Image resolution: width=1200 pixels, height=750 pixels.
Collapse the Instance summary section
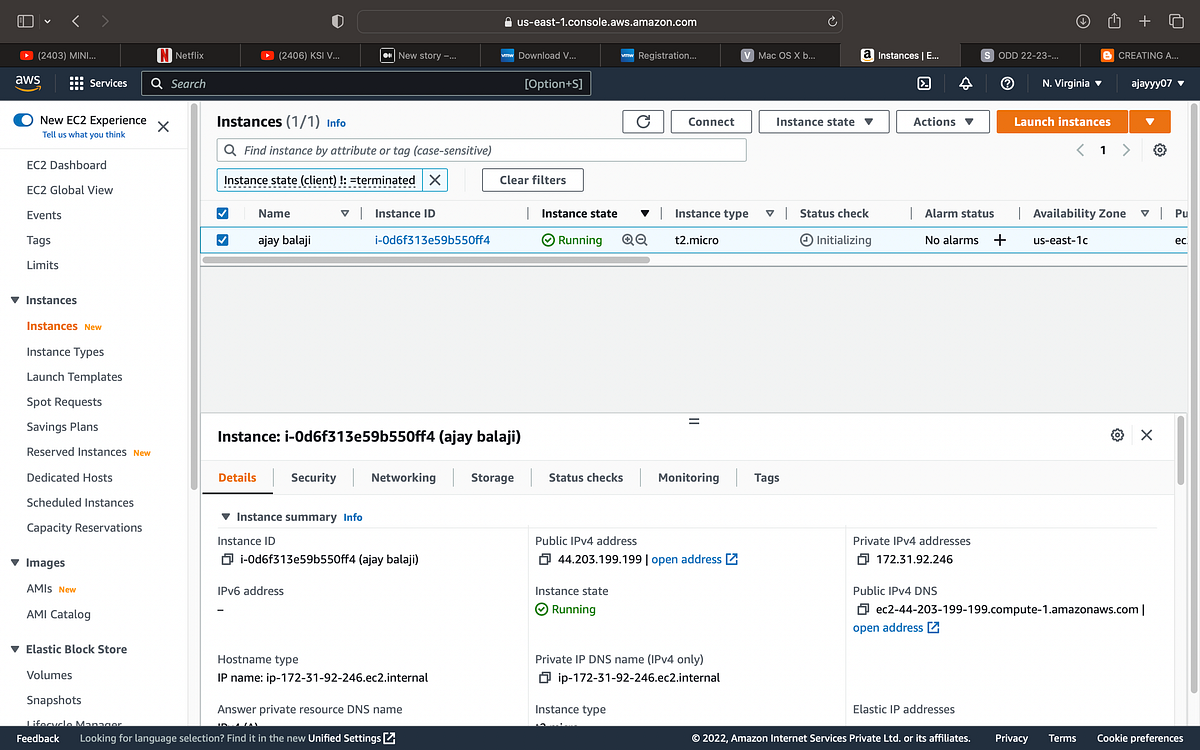(x=226, y=516)
